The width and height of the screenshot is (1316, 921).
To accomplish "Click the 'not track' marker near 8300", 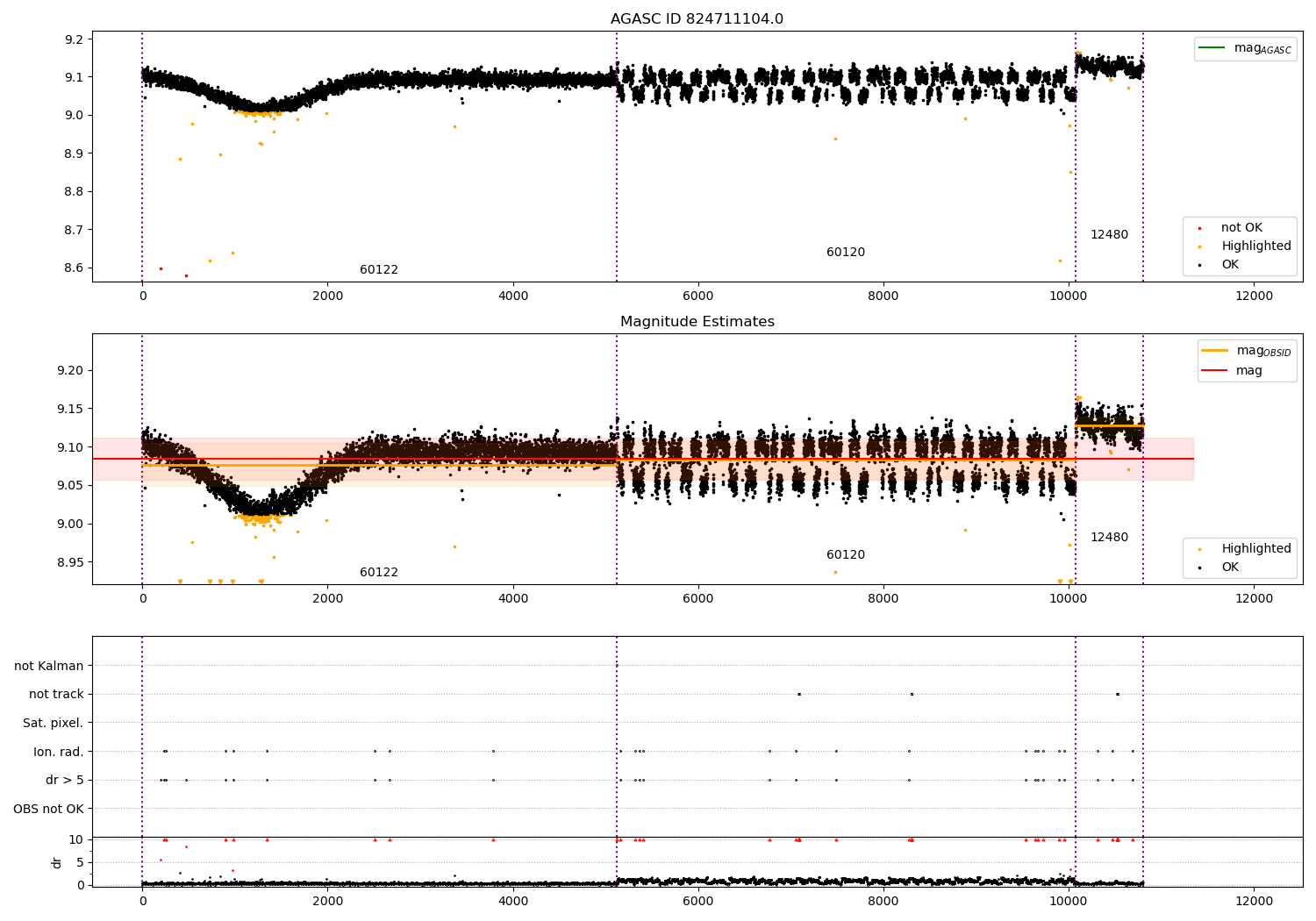I will [912, 694].
